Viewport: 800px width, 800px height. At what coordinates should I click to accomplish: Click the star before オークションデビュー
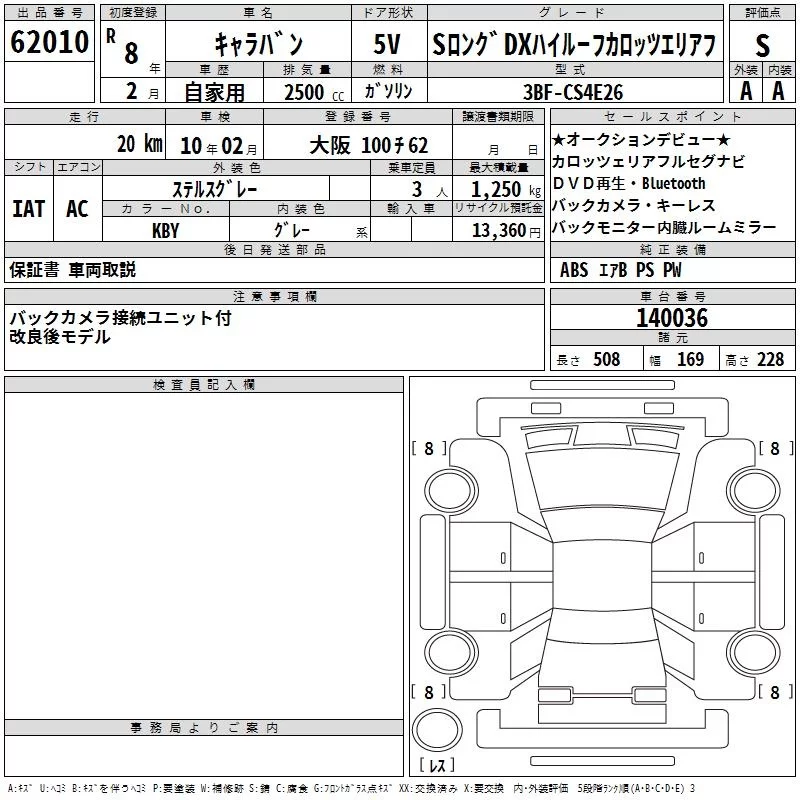(x=559, y=138)
